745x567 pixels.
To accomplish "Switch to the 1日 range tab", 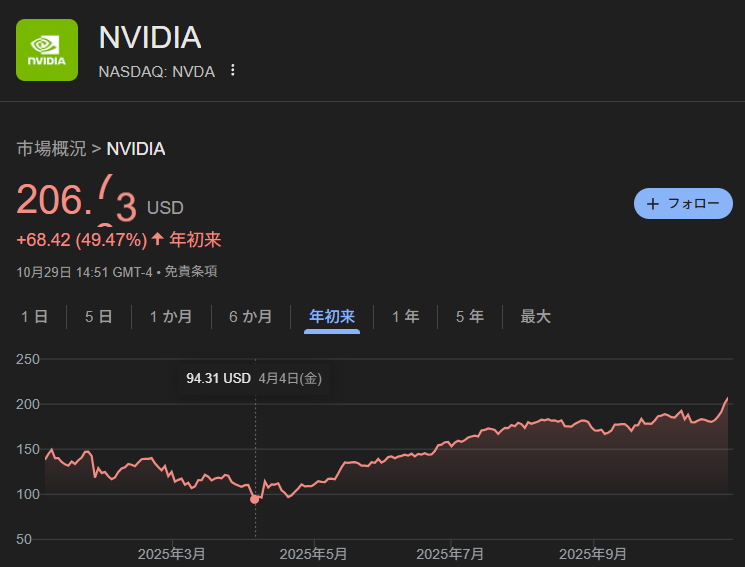I will [x=34, y=317].
